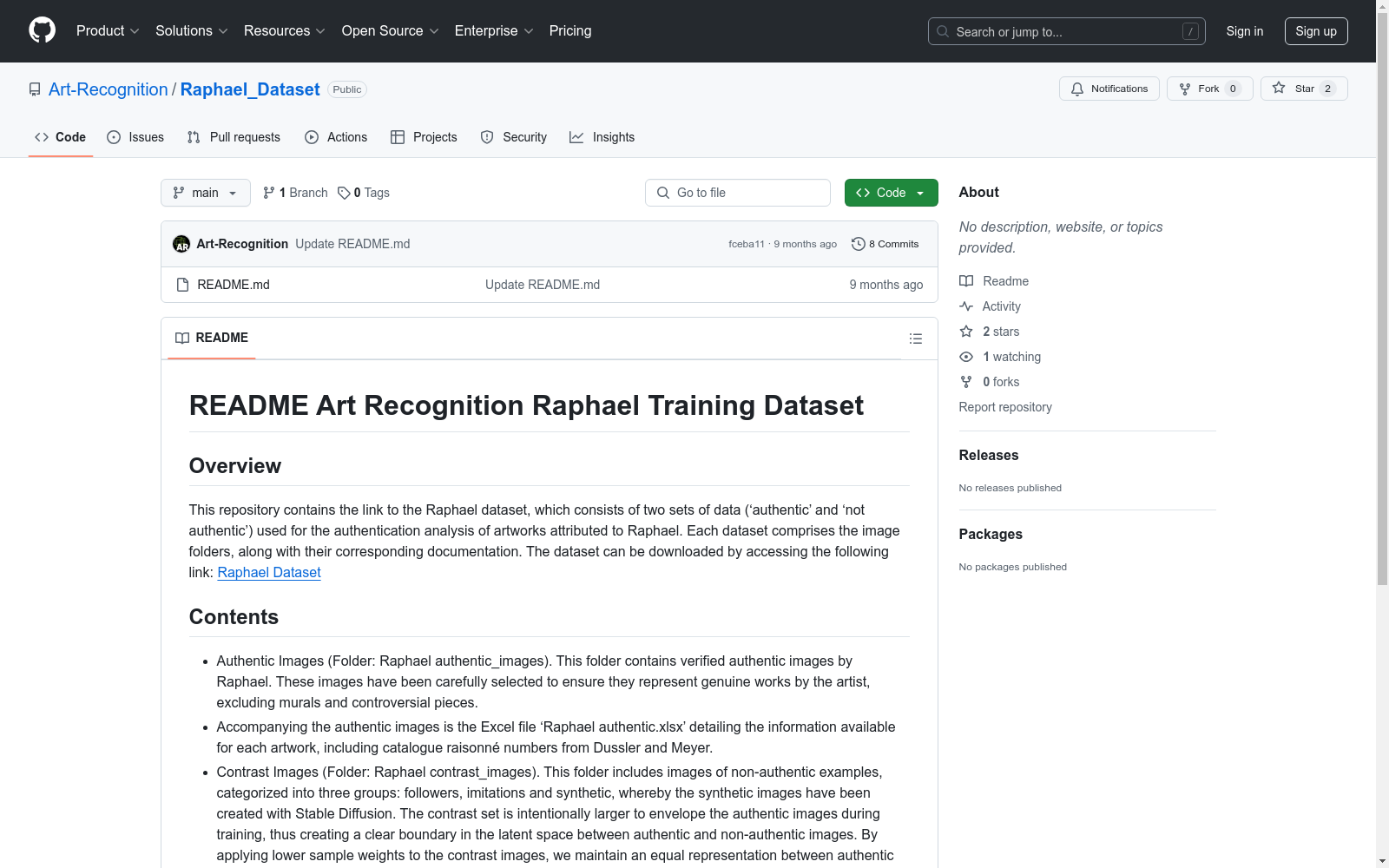The image size is (1389, 868).
Task: Click the GitHub logo icon
Action: click(x=42, y=30)
